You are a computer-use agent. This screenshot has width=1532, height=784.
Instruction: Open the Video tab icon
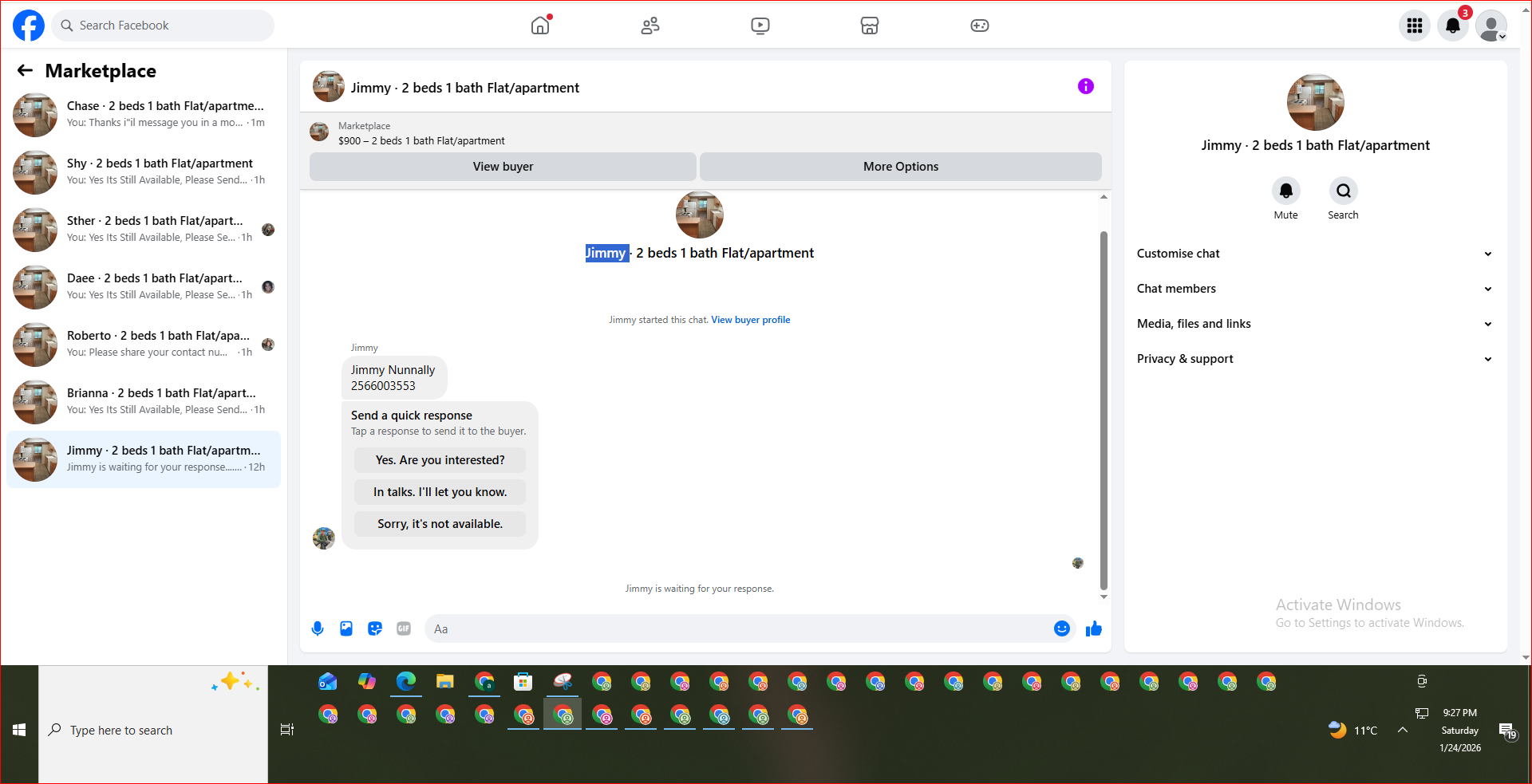760,26
